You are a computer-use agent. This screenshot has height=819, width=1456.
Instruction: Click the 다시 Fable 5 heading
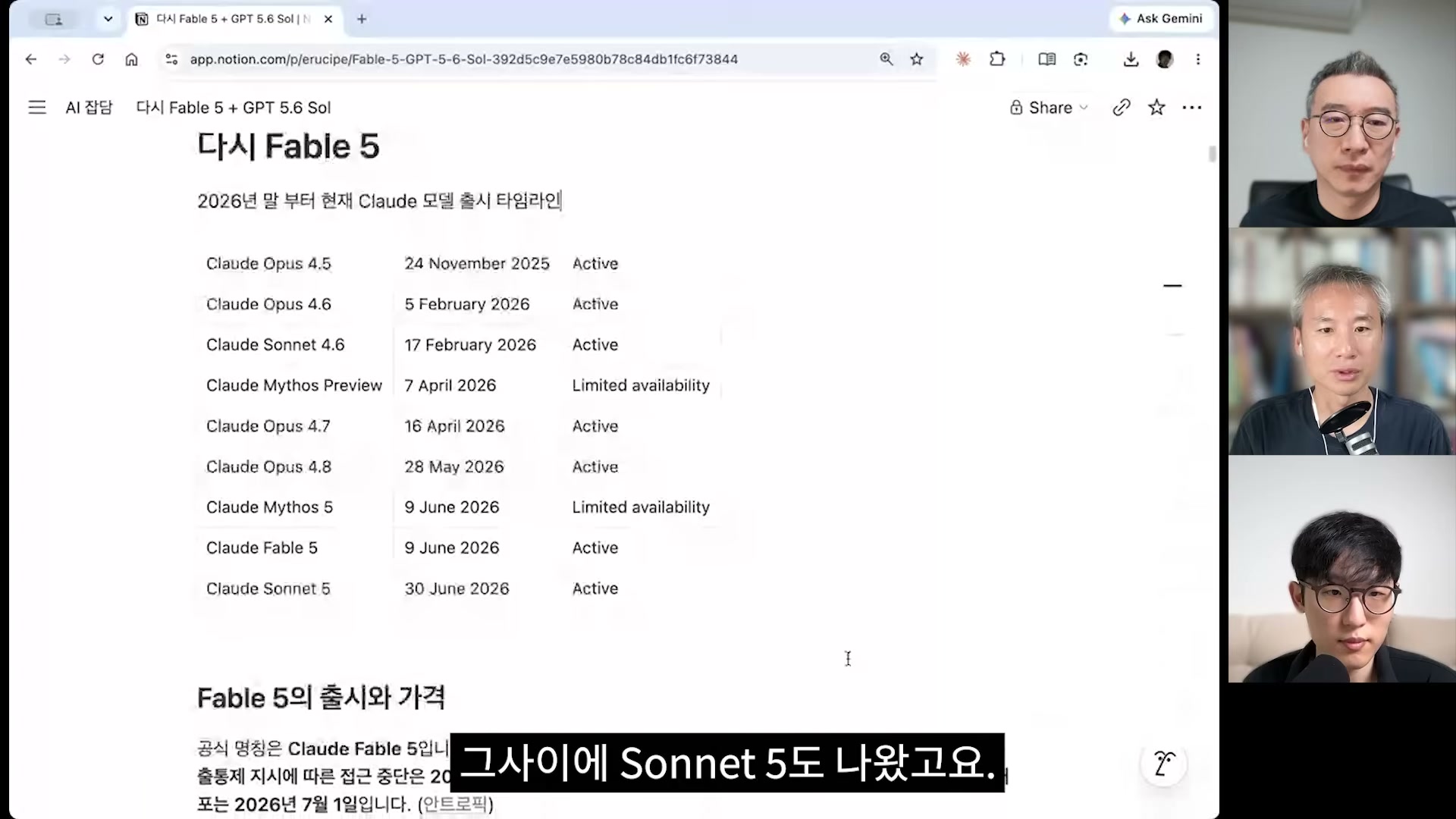288,147
